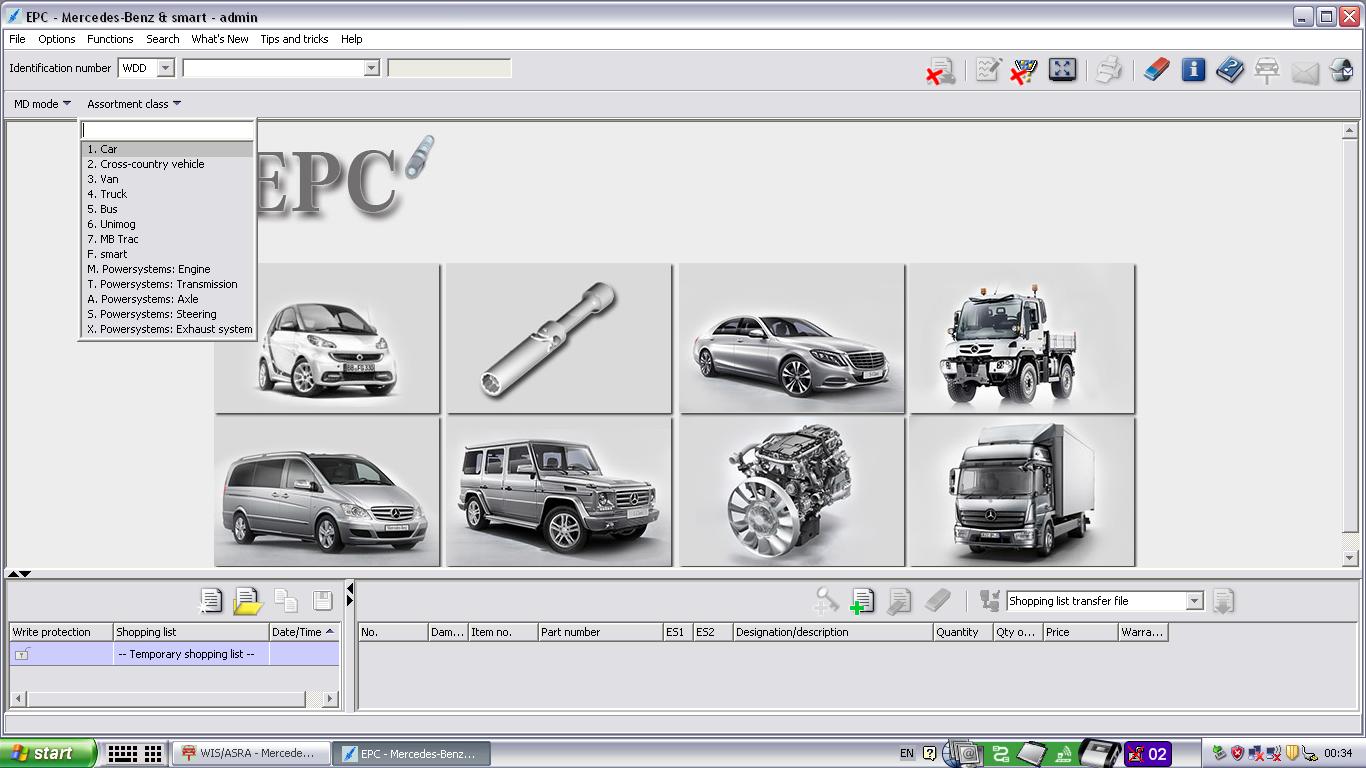This screenshot has width=1366, height=768.
Task: Open the help book icon
Action: pyautogui.click(x=1230, y=69)
